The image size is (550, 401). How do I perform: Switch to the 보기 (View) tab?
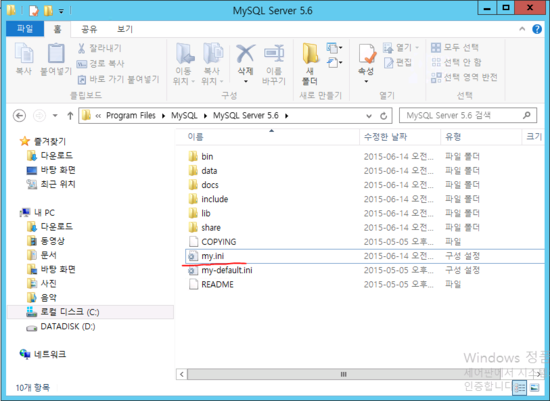(125, 29)
